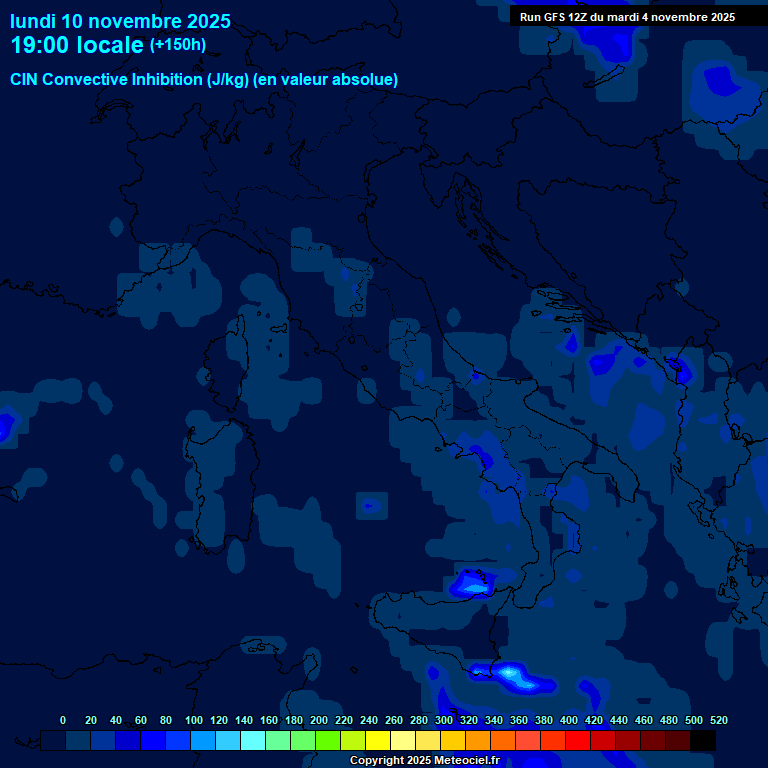The height and width of the screenshot is (768, 768).
Task: Click the Copyright 2025 Meteociel.fr text
Action: (424, 761)
